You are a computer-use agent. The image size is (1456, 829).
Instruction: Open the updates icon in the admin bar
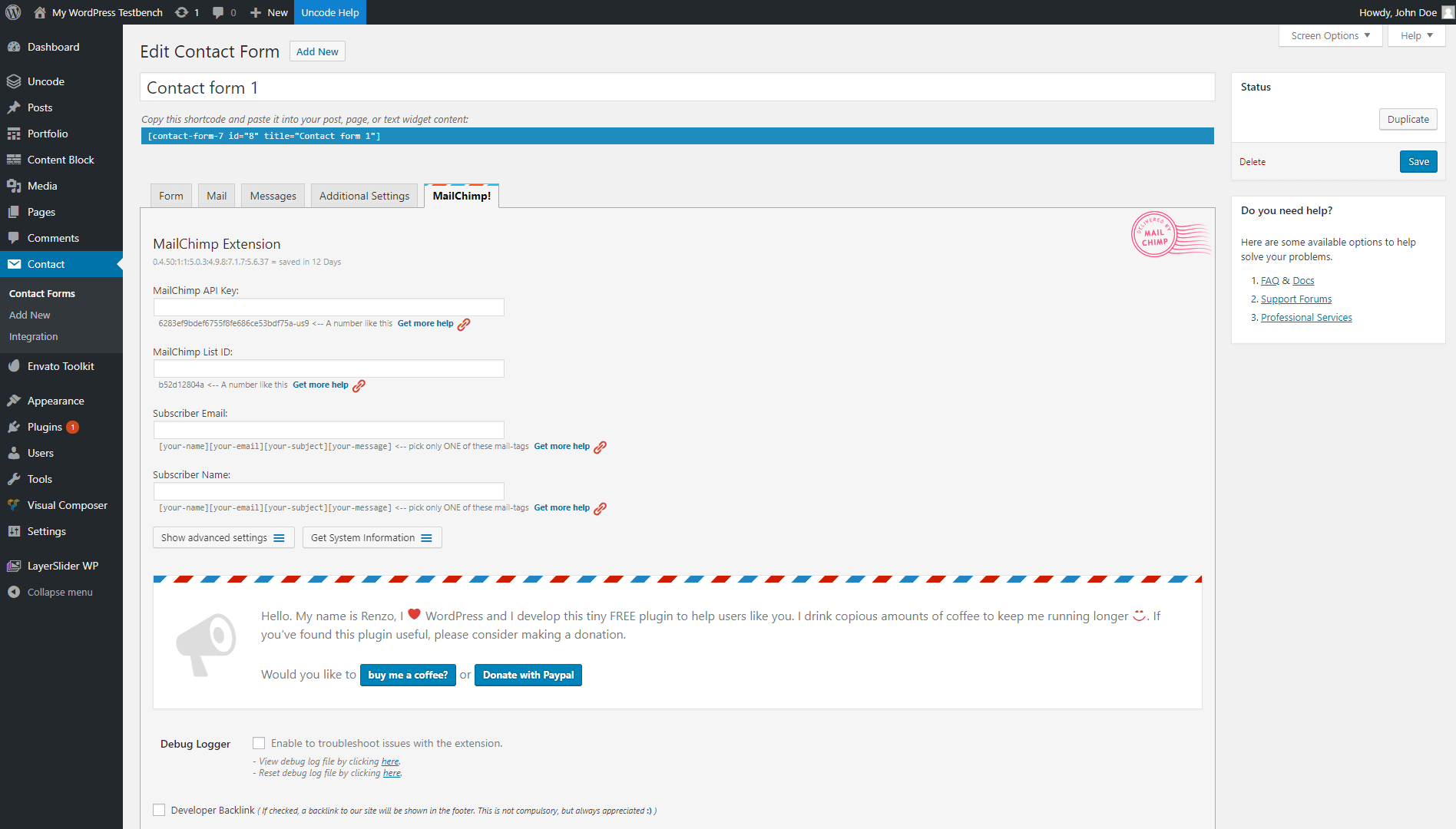point(181,12)
